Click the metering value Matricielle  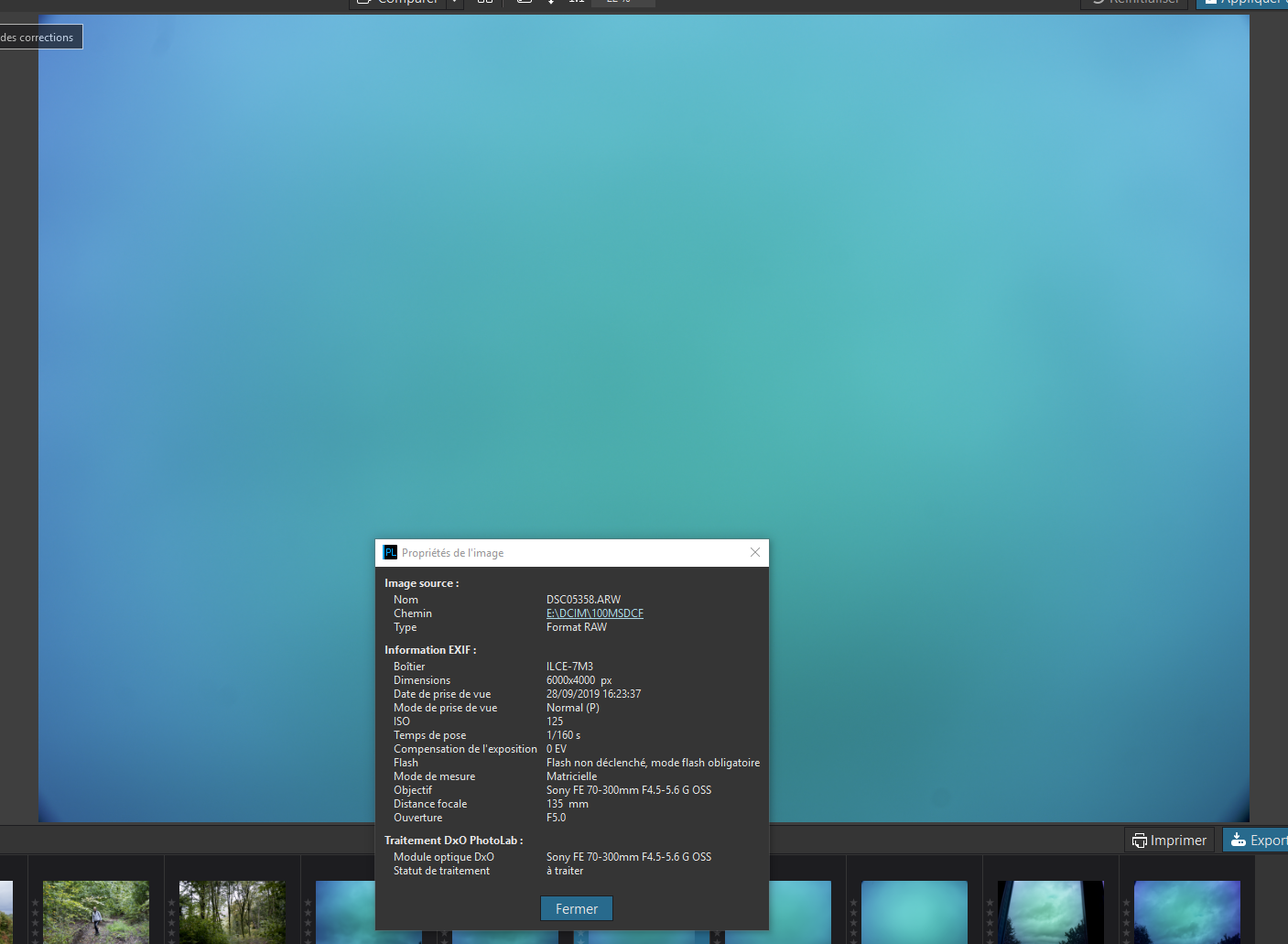(x=571, y=776)
